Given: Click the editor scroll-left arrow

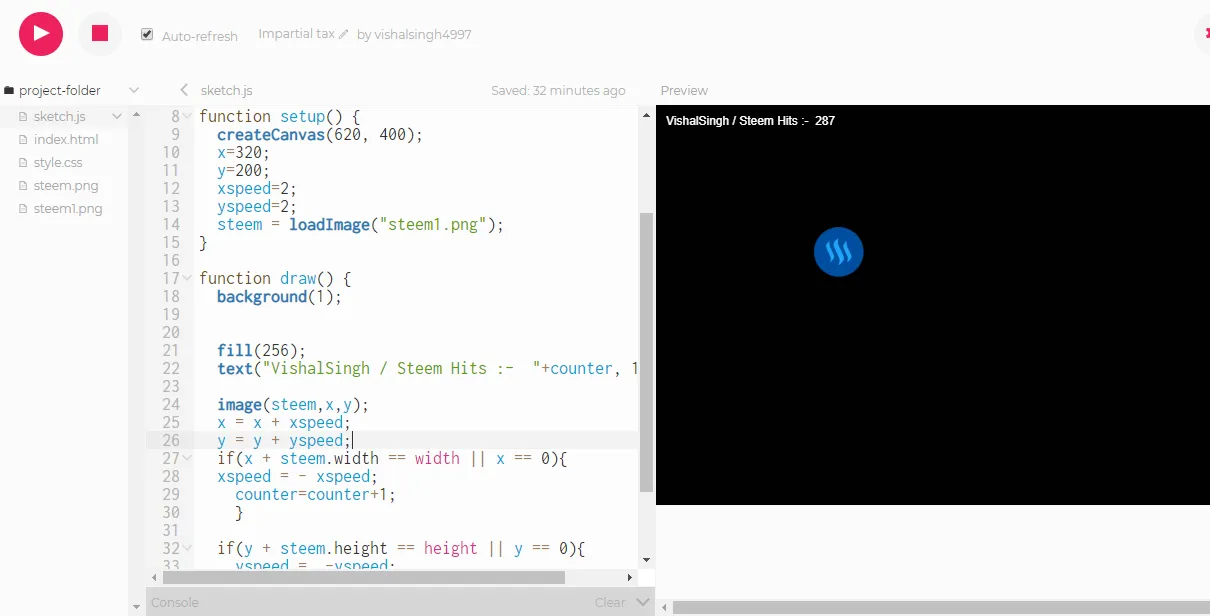Looking at the screenshot, I should coord(154,577).
